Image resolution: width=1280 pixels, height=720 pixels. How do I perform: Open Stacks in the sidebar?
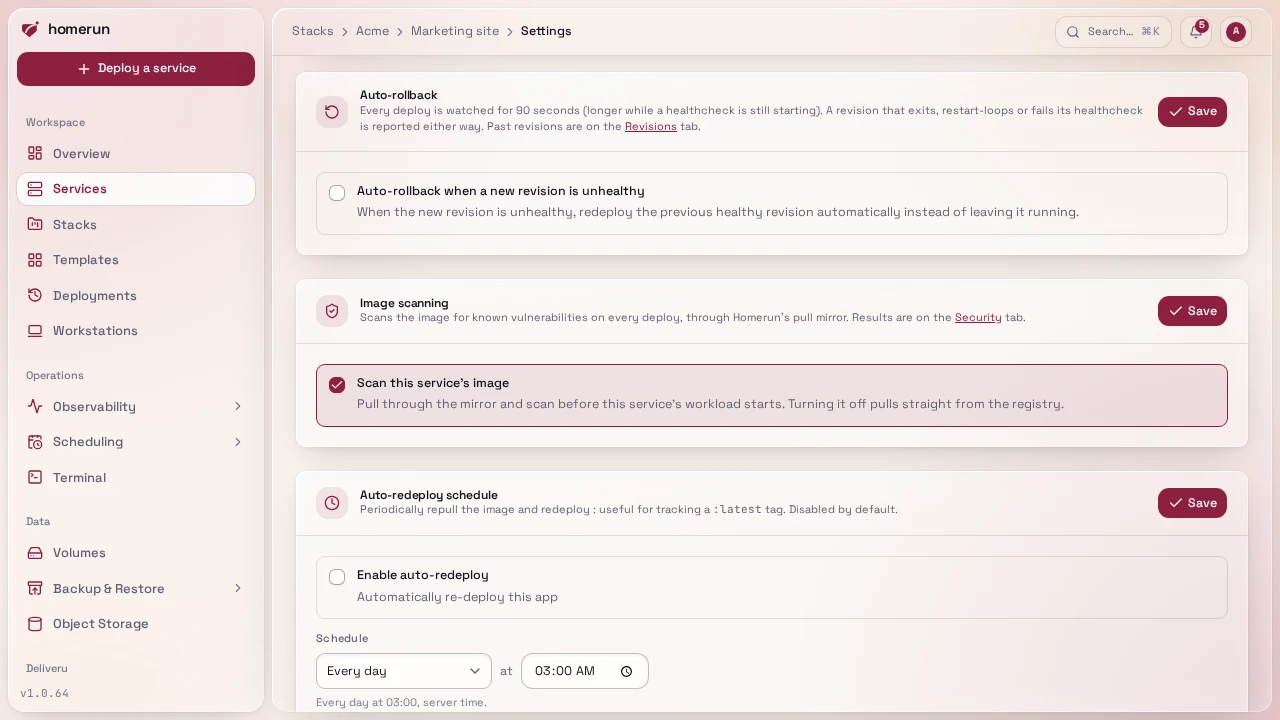[x=136, y=225]
